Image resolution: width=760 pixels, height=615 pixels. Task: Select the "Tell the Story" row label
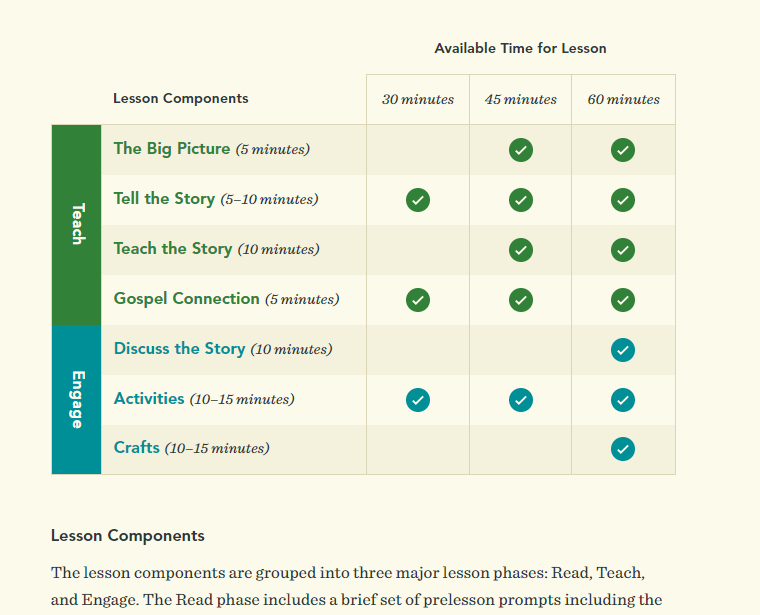click(x=164, y=199)
